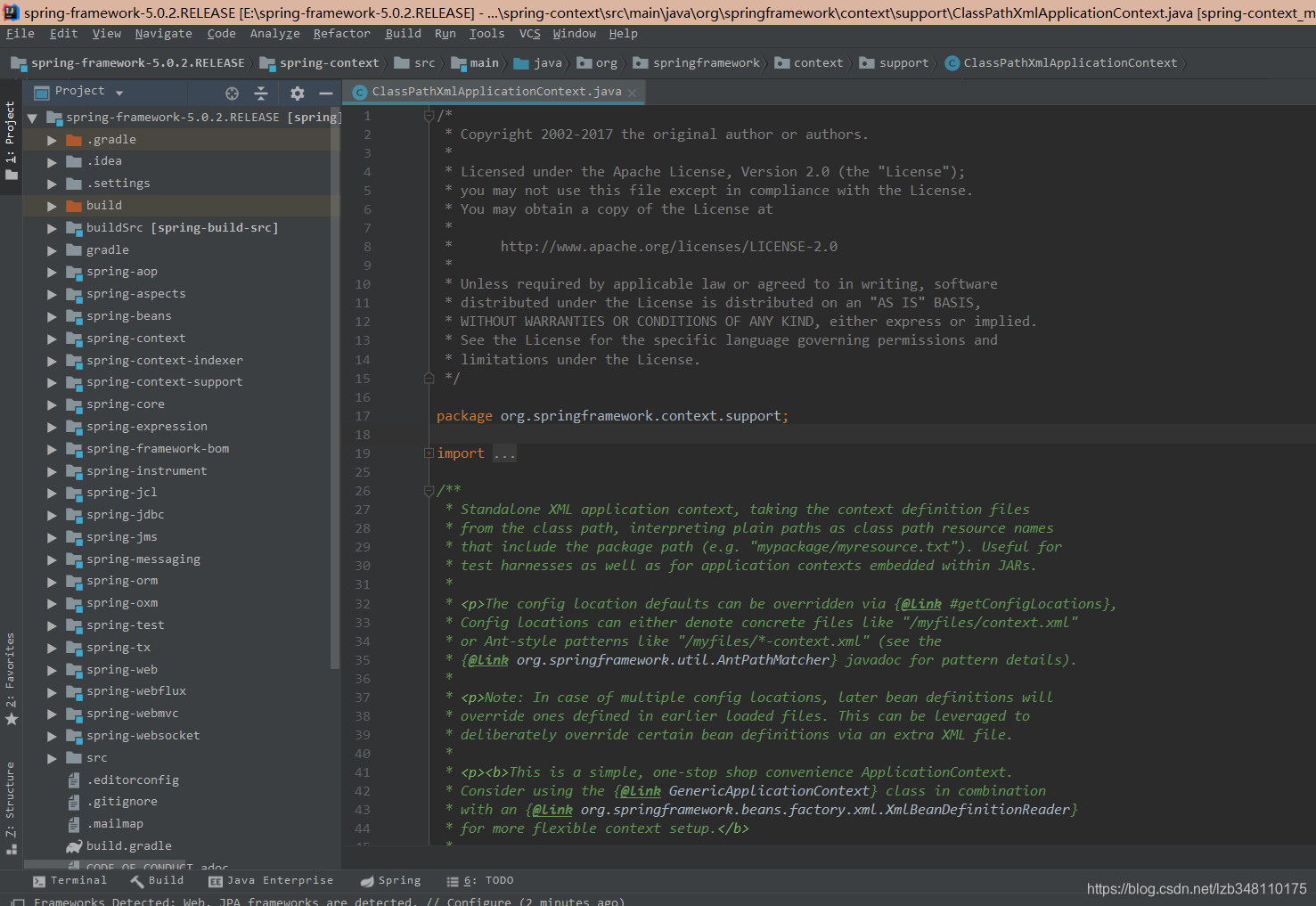This screenshot has width=1316, height=906.
Task: Select the build folder in tree
Action: pyautogui.click(x=181, y=206)
